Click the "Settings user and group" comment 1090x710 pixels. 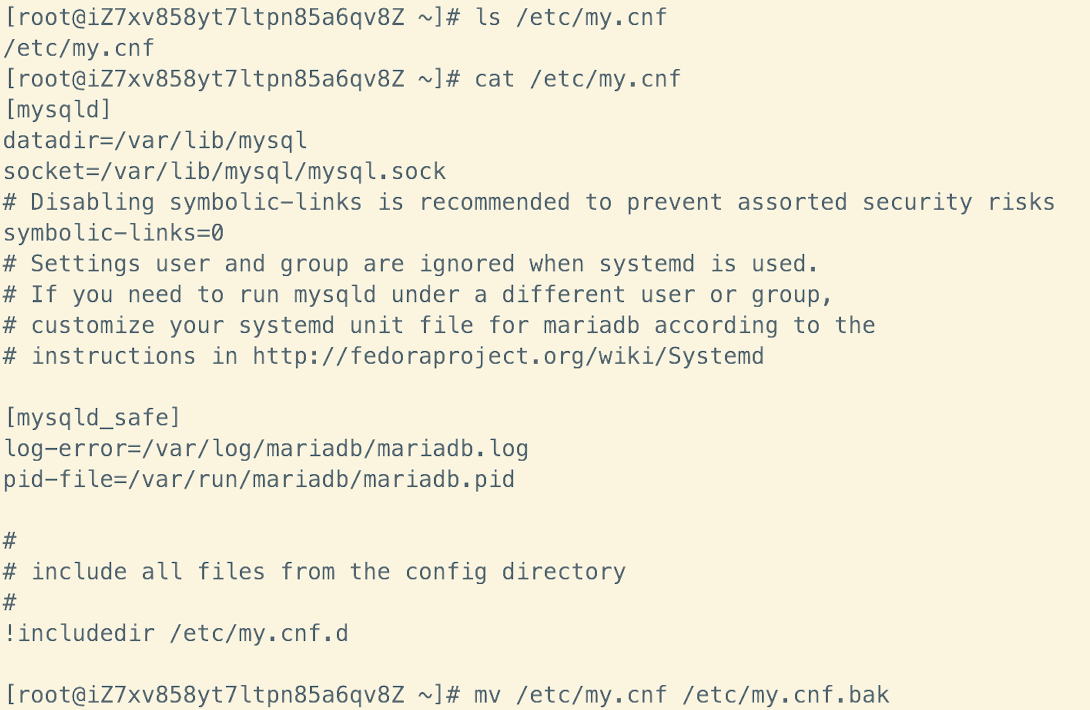410,264
